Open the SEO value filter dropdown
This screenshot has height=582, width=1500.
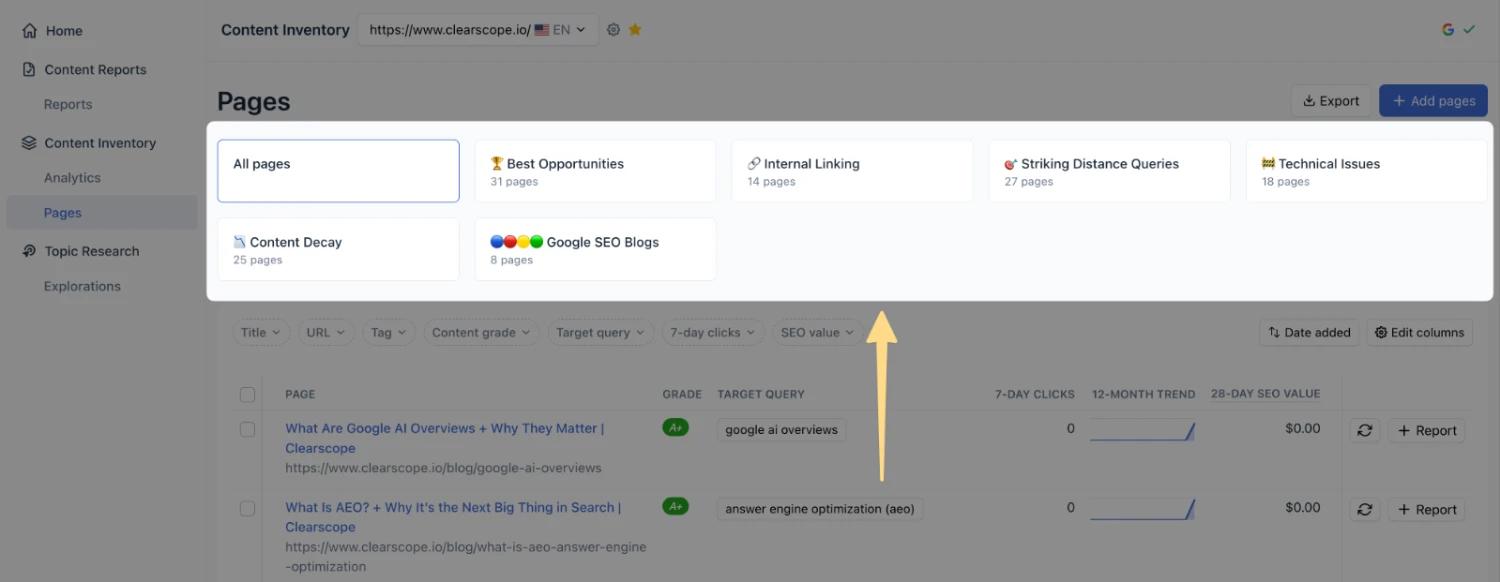(x=818, y=332)
